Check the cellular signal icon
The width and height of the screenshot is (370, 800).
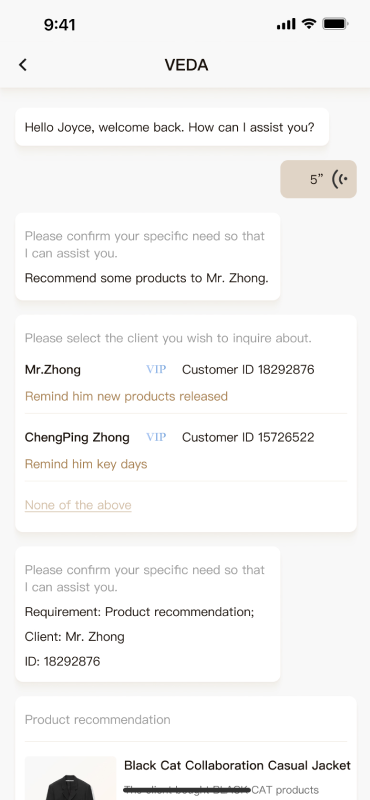(286, 23)
